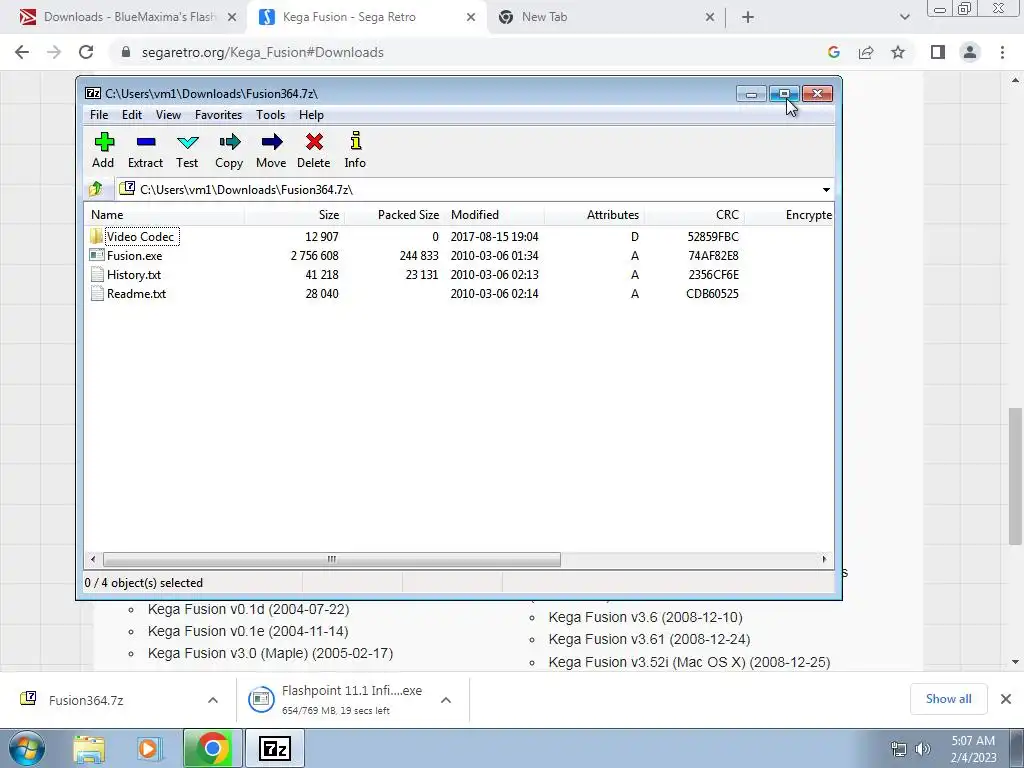Sort by the Name column header
1024x768 pixels.
(x=164, y=215)
